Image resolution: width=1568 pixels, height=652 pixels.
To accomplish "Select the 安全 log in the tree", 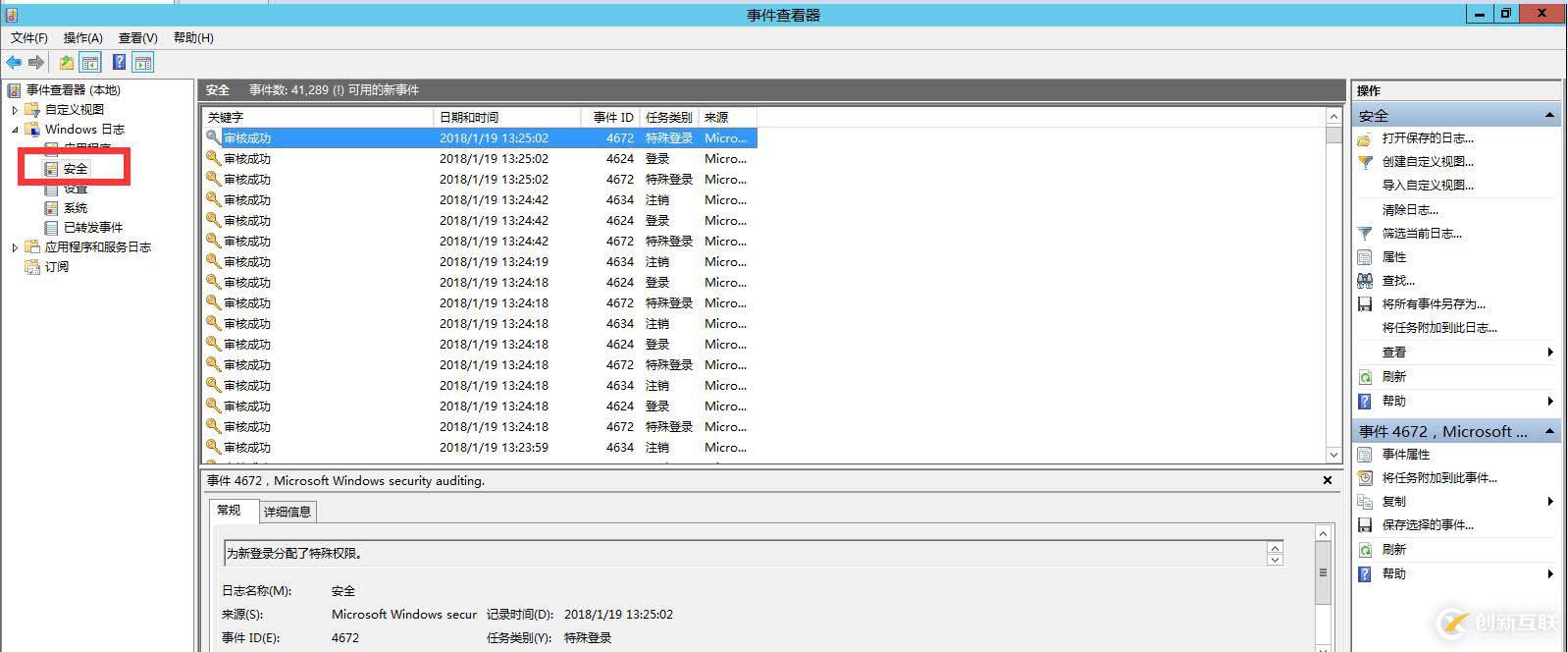I will point(76,169).
